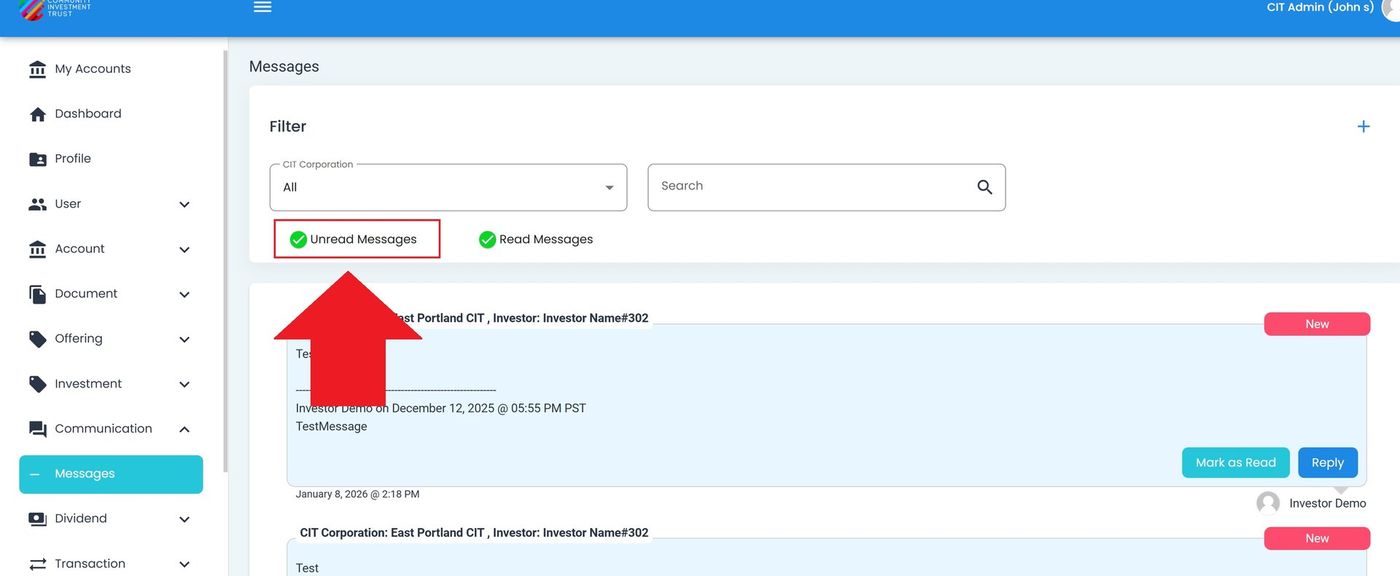Click the plus icon in Filter panel

click(x=1363, y=126)
